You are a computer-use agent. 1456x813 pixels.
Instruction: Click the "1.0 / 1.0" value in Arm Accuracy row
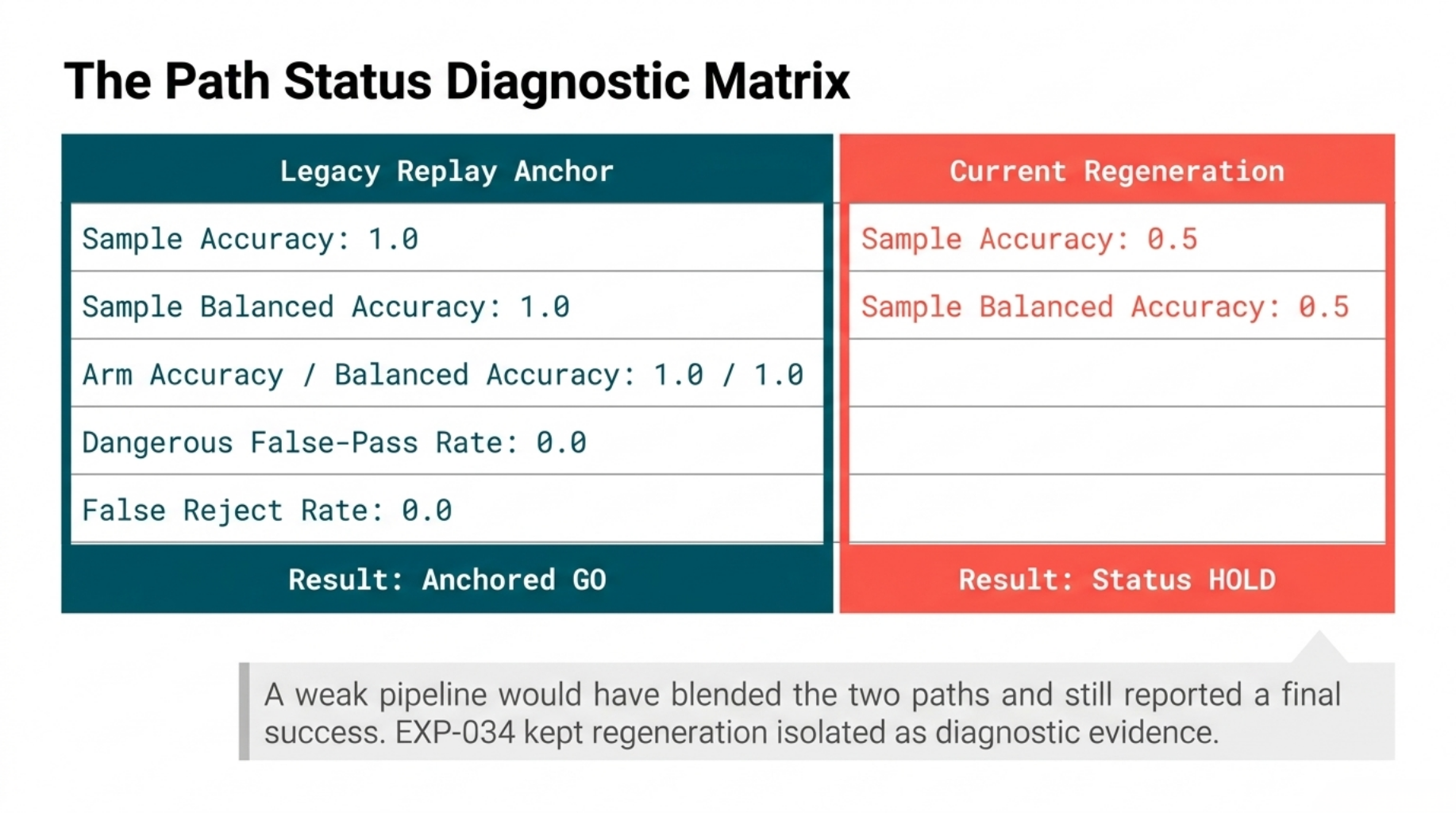(728, 375)
